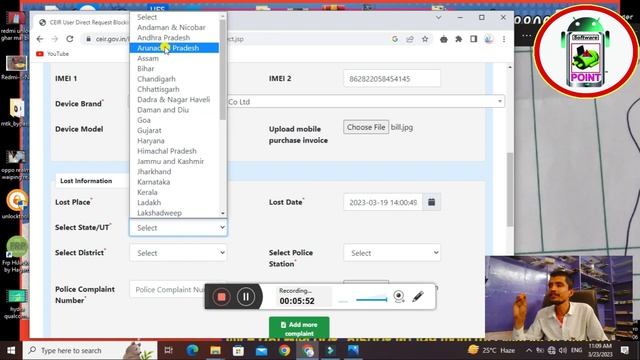This screenshot has width=640, height=360.
Task: Select Kerala from state list
Action: click(174, 192)
